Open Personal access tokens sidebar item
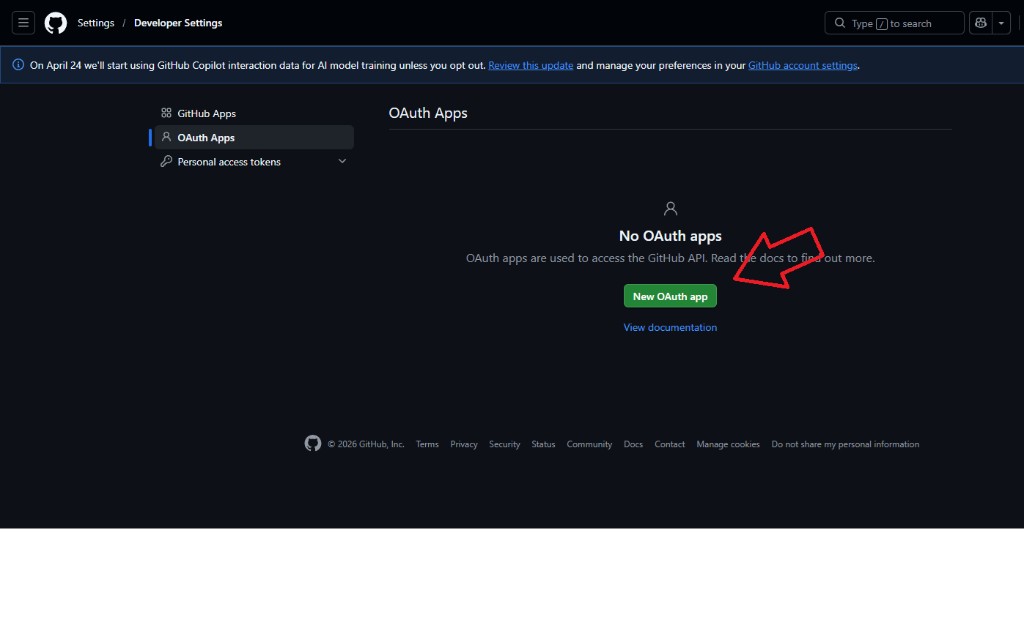Viewport: 1024px width, 620px height. pos(254,161)
